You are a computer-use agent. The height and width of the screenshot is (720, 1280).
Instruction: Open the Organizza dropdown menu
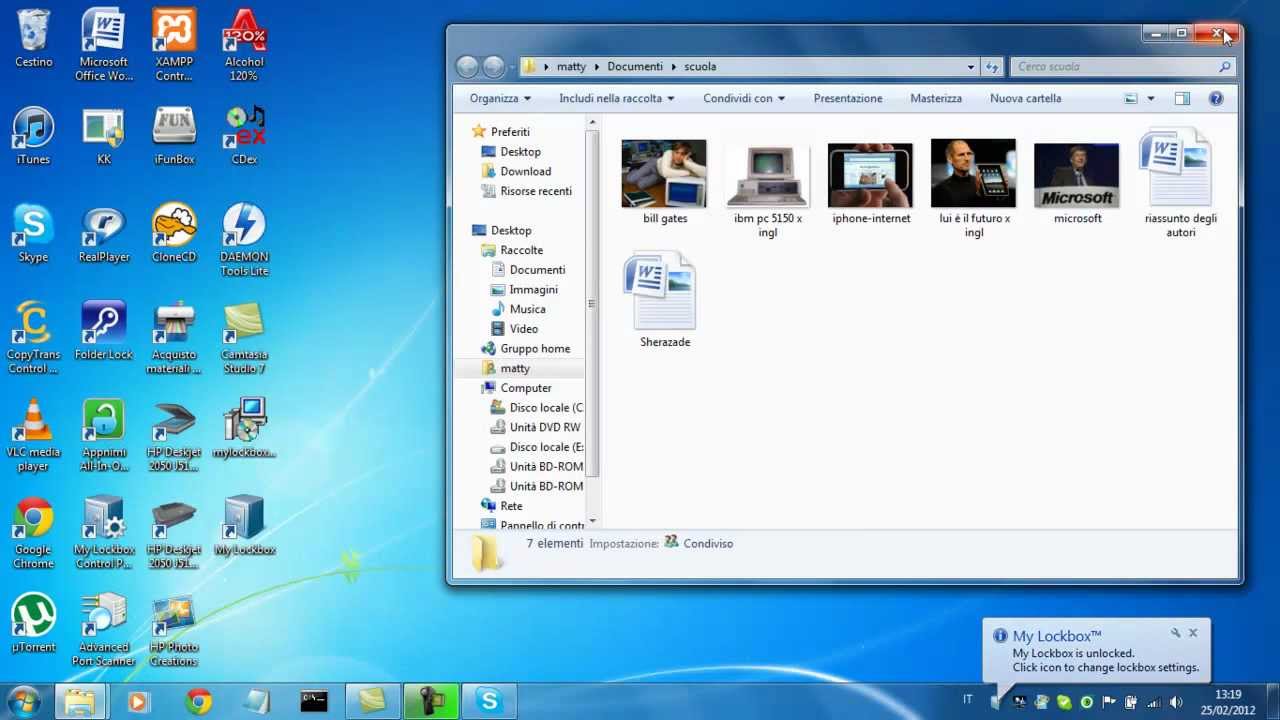[x=500, y=98]
